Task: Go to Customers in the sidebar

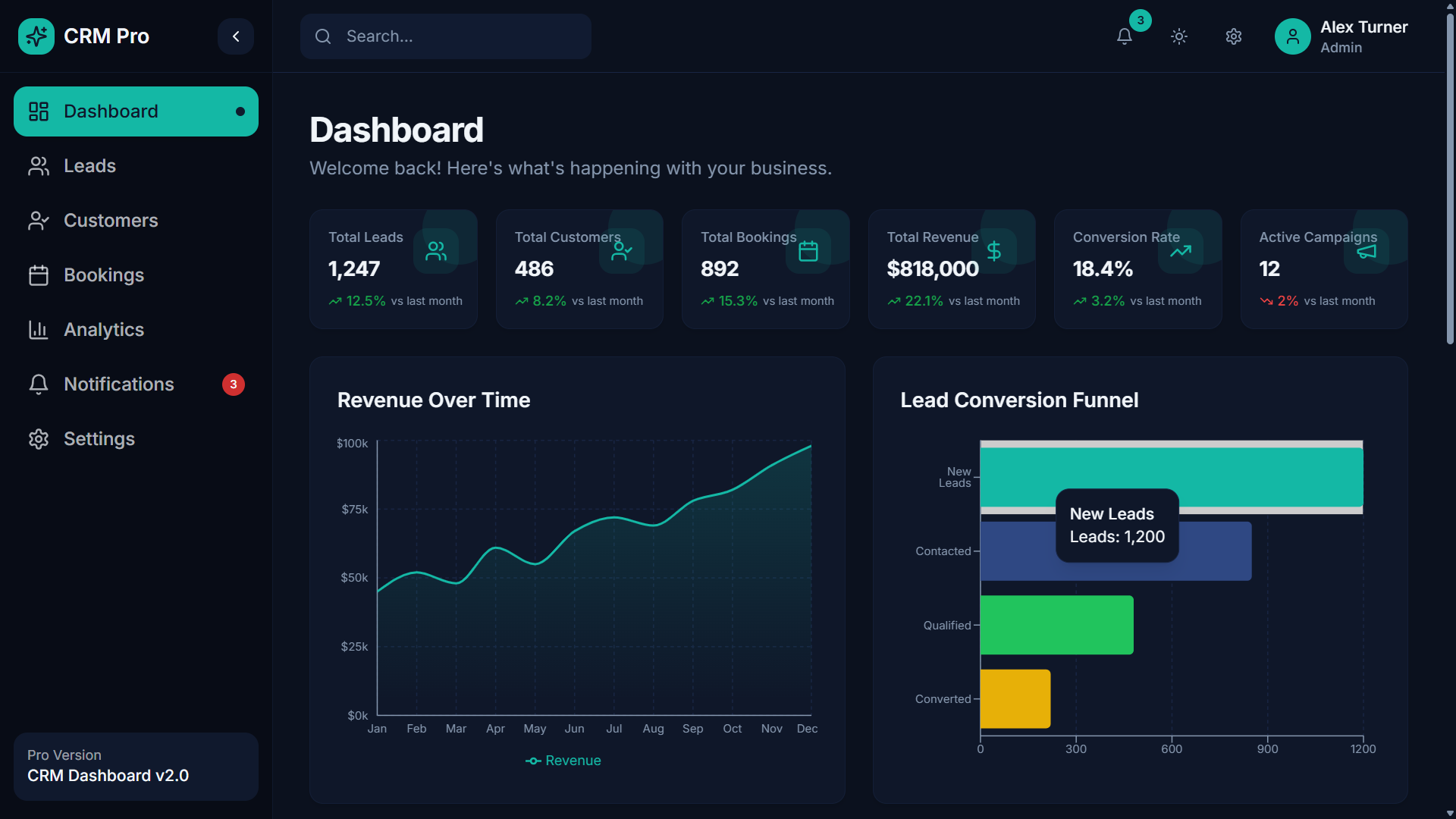Action: click(x=136, y=221)
